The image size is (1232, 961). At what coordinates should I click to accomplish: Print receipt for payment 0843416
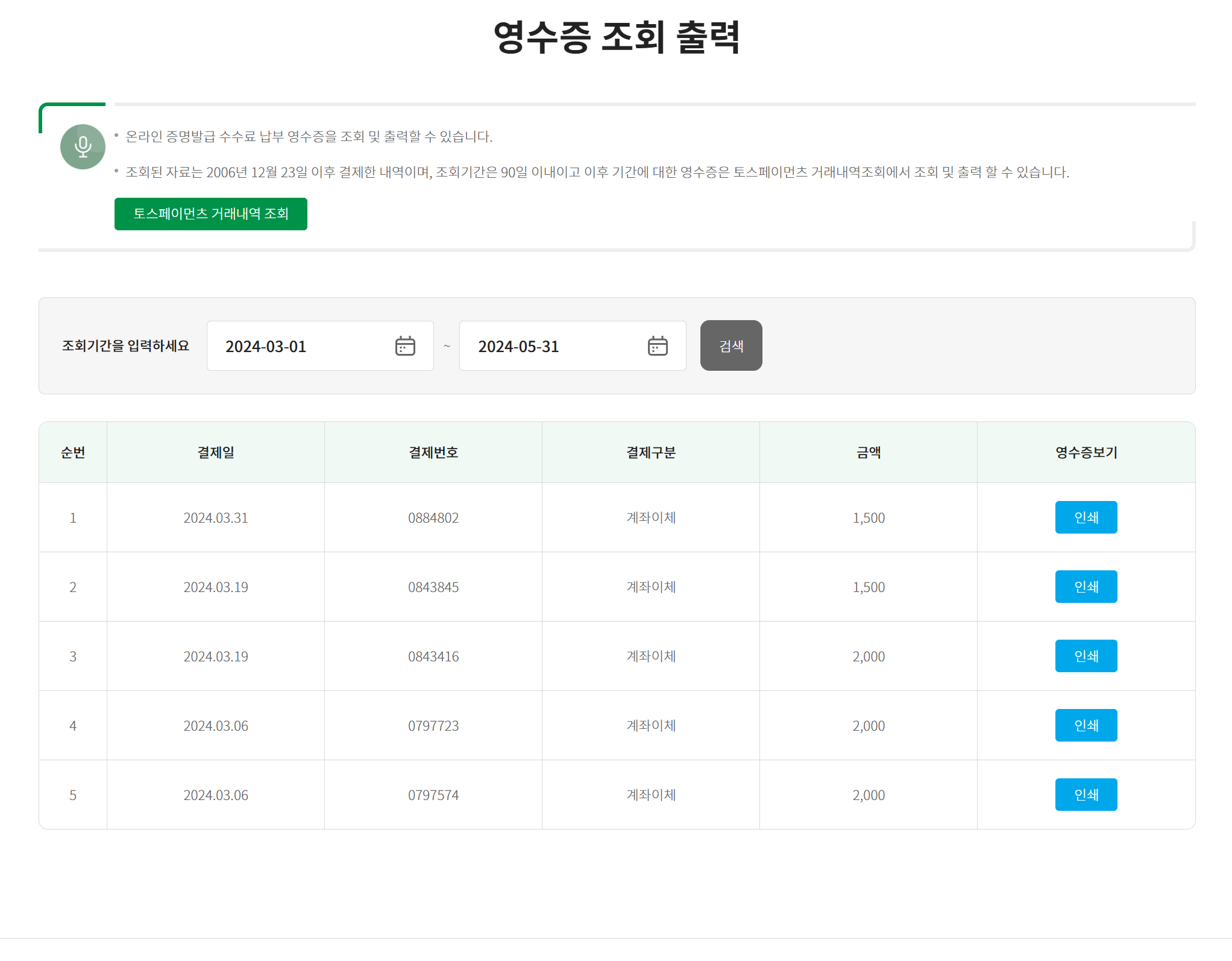tap(1086, 656)
